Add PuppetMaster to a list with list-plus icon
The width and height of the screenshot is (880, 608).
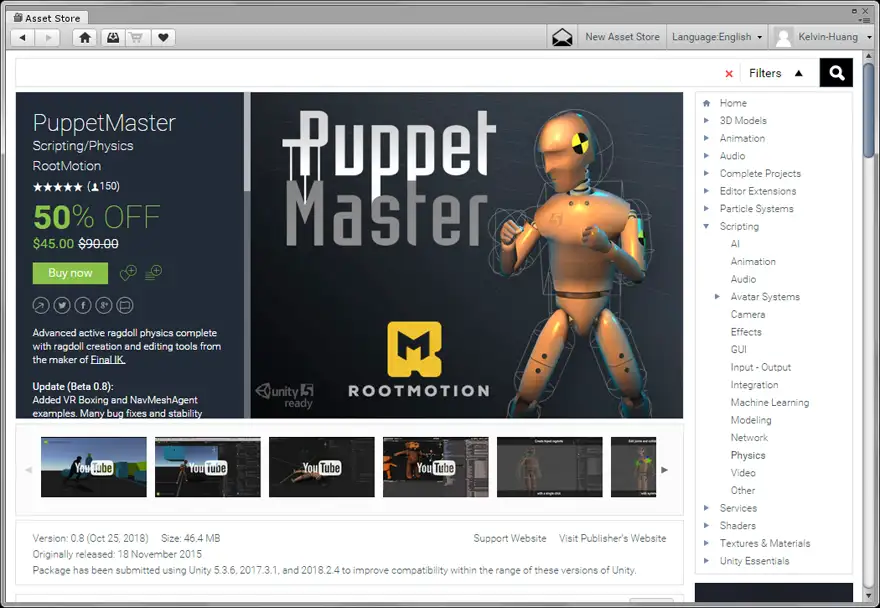pos(153,273)
